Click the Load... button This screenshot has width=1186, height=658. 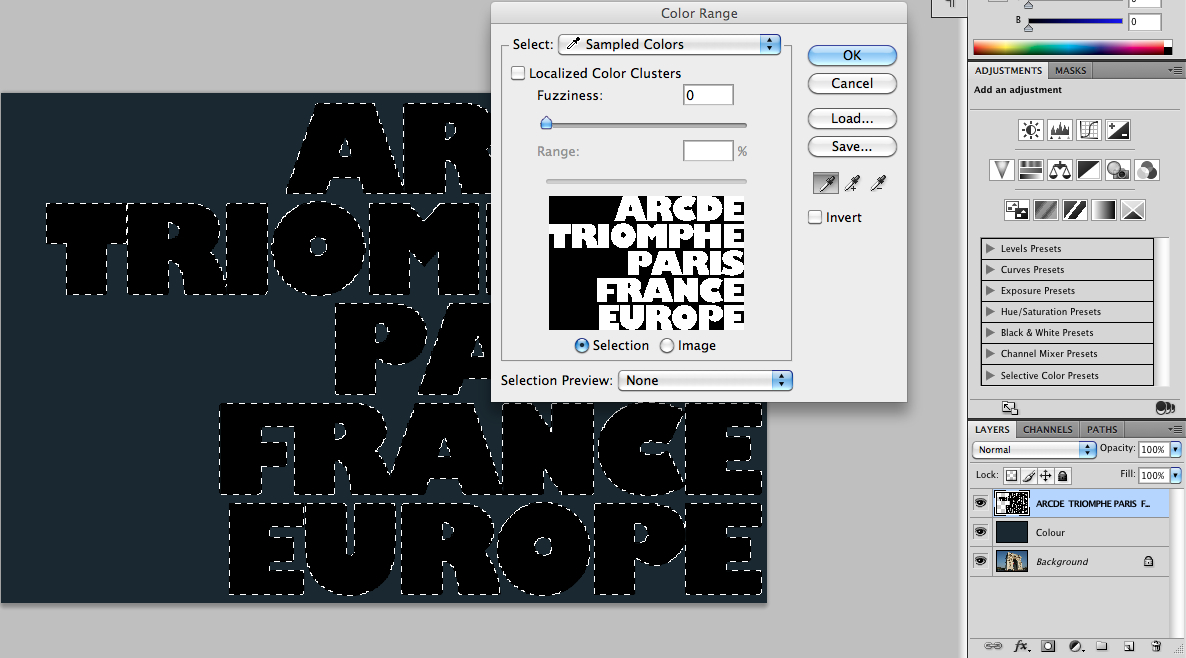coord(852,119)
